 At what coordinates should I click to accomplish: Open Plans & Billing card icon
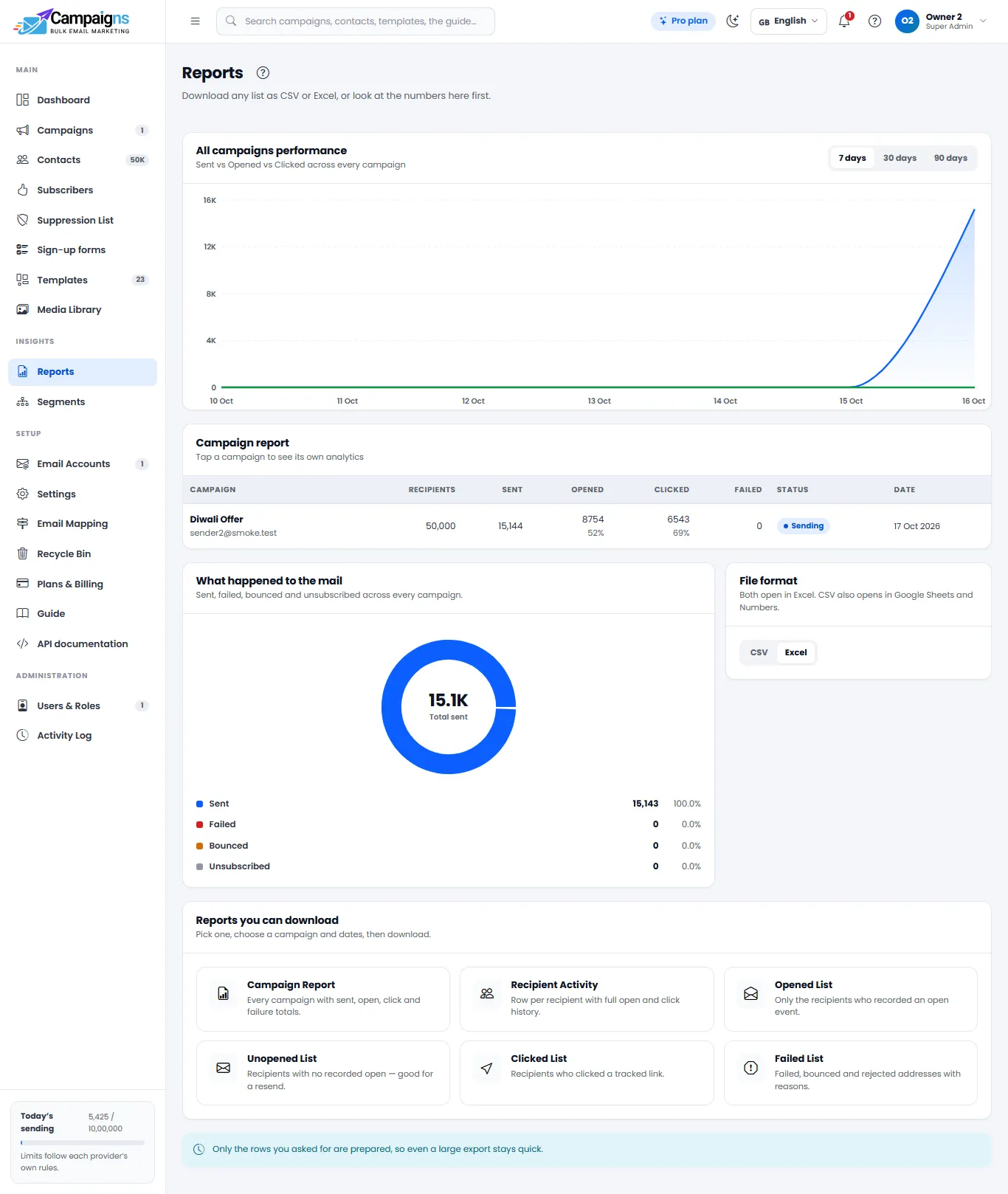[x=23, y=584]
